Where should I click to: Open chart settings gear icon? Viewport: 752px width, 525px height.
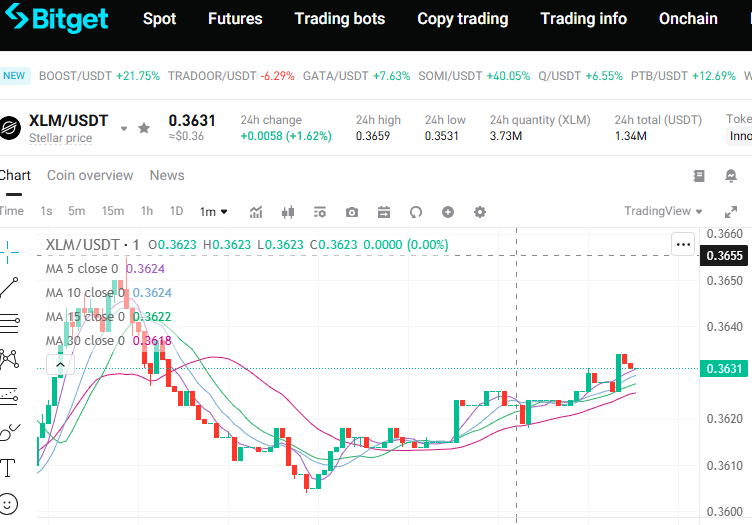click(x=480, y=212)
